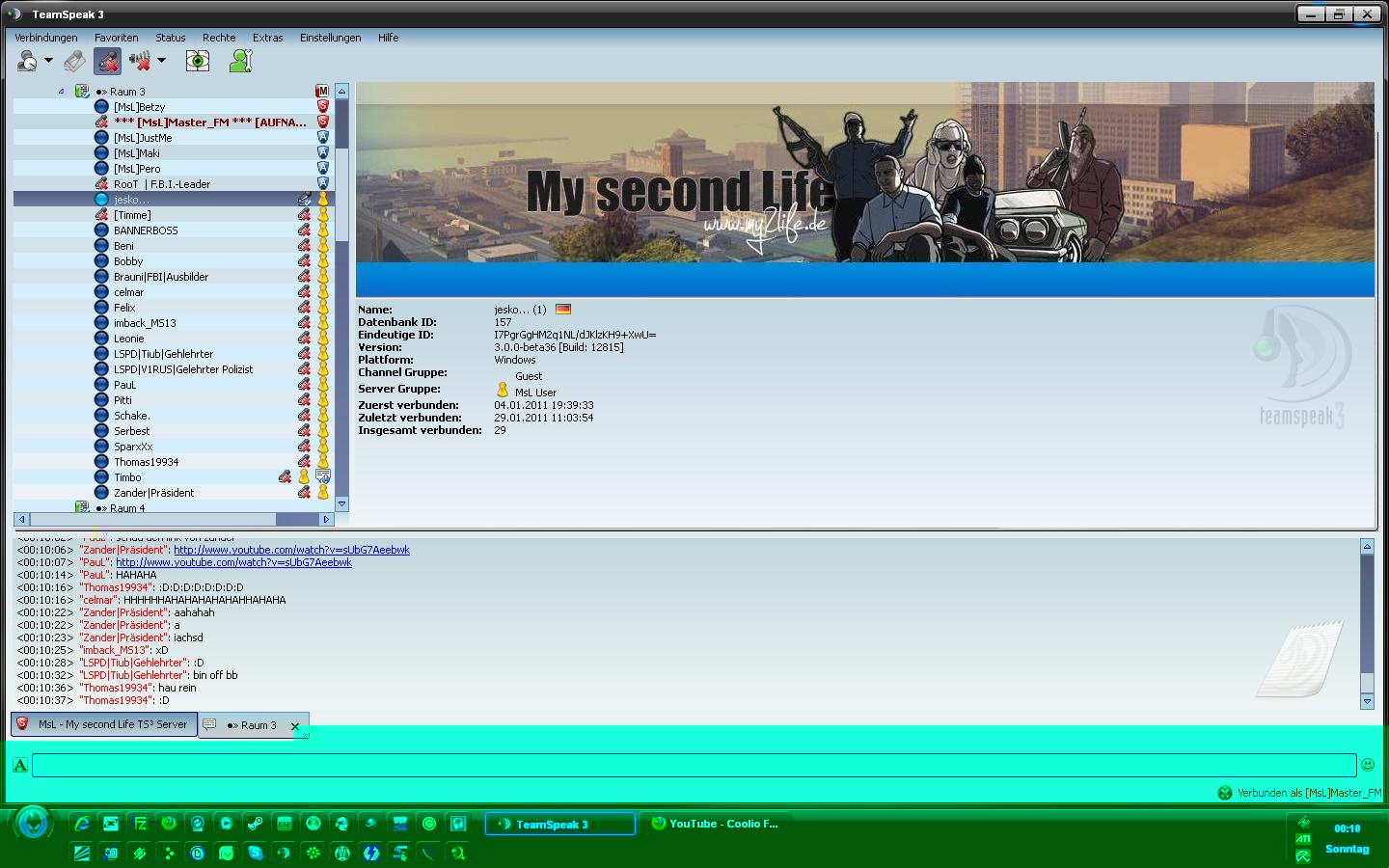Click the yellow user-group icon beside Beni
1389x868 pixels.
(322, 245)
